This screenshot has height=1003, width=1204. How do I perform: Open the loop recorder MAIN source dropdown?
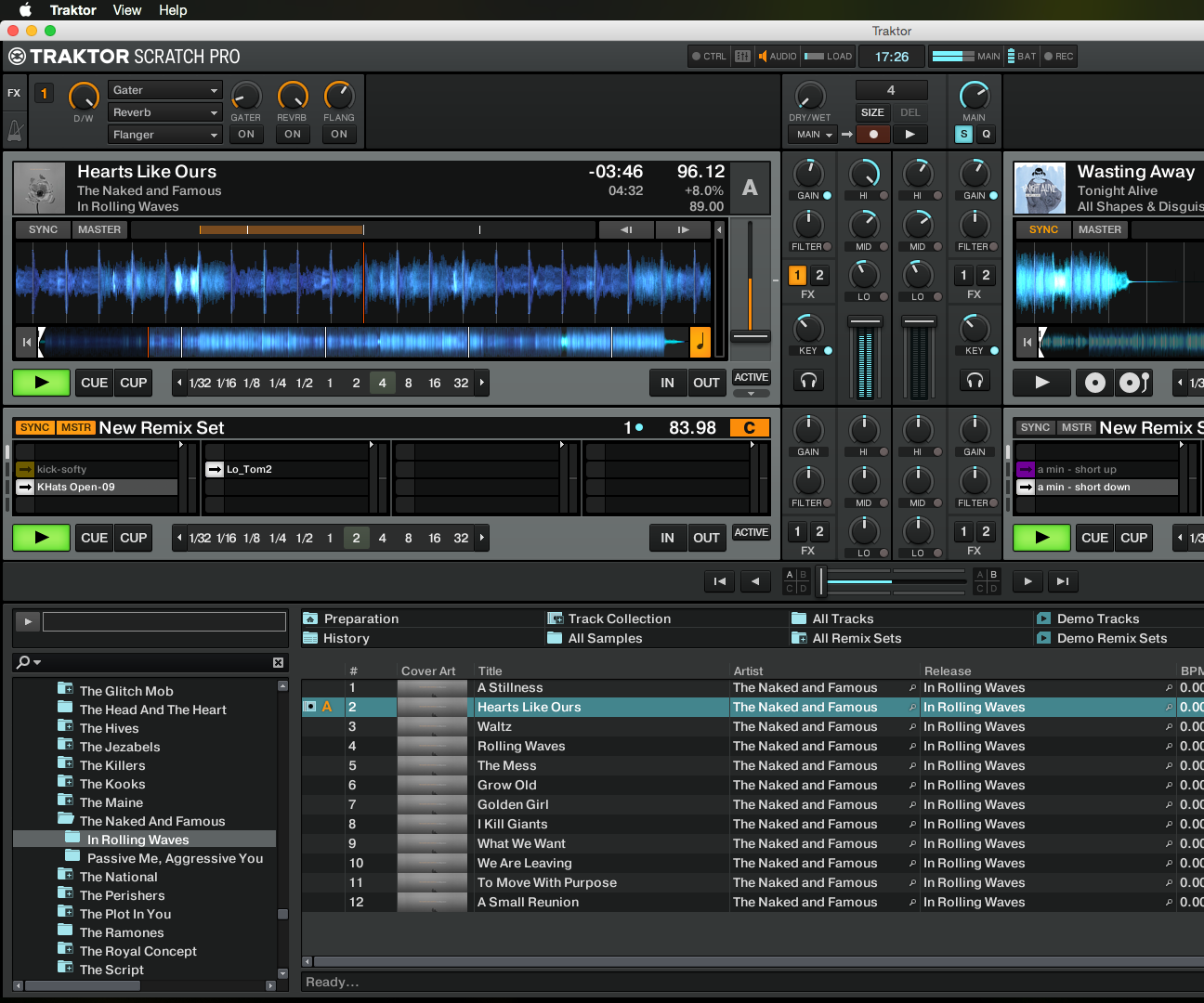[x=814, y=135]
